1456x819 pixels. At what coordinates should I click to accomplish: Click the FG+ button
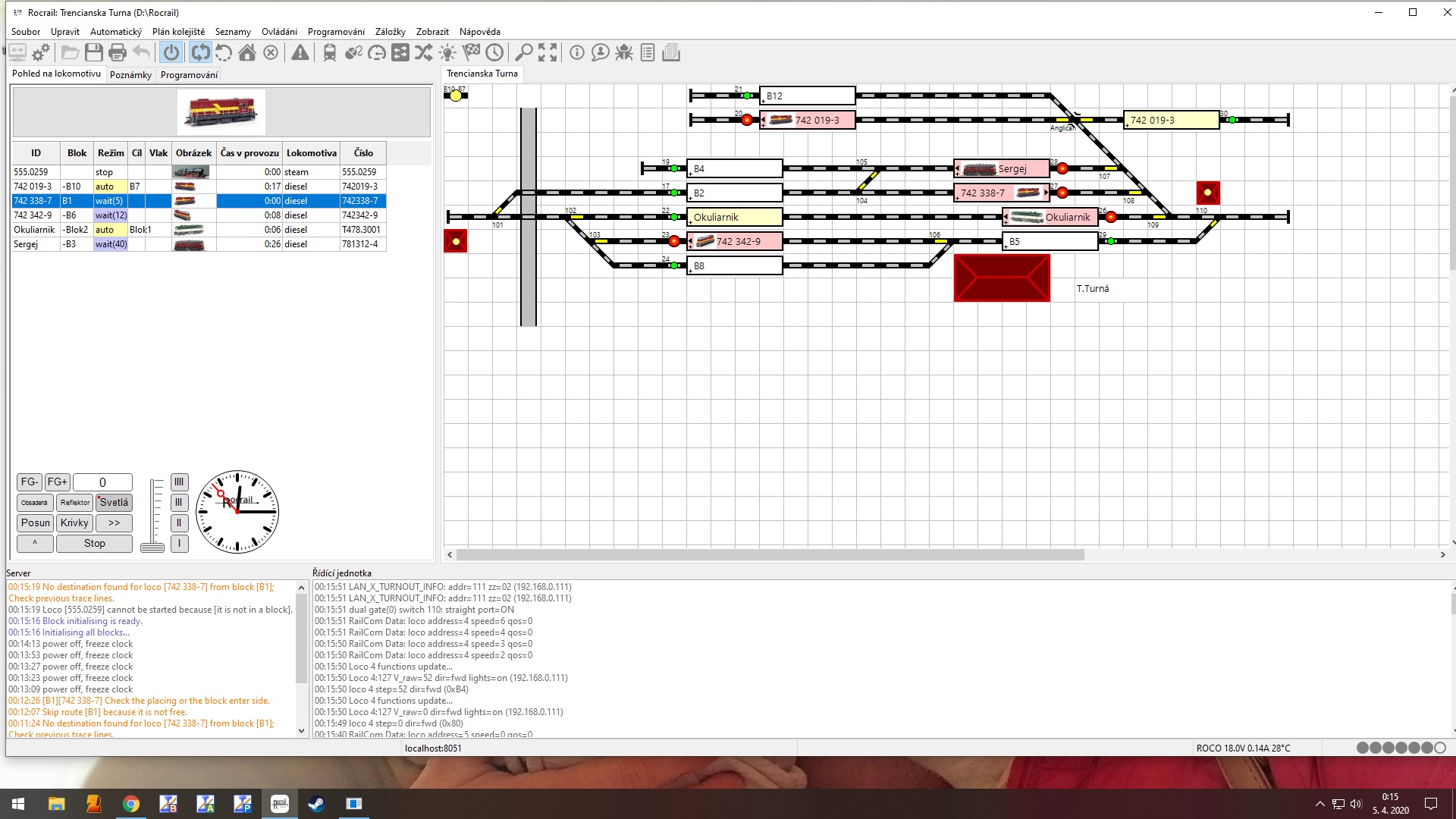pos(57,482)
